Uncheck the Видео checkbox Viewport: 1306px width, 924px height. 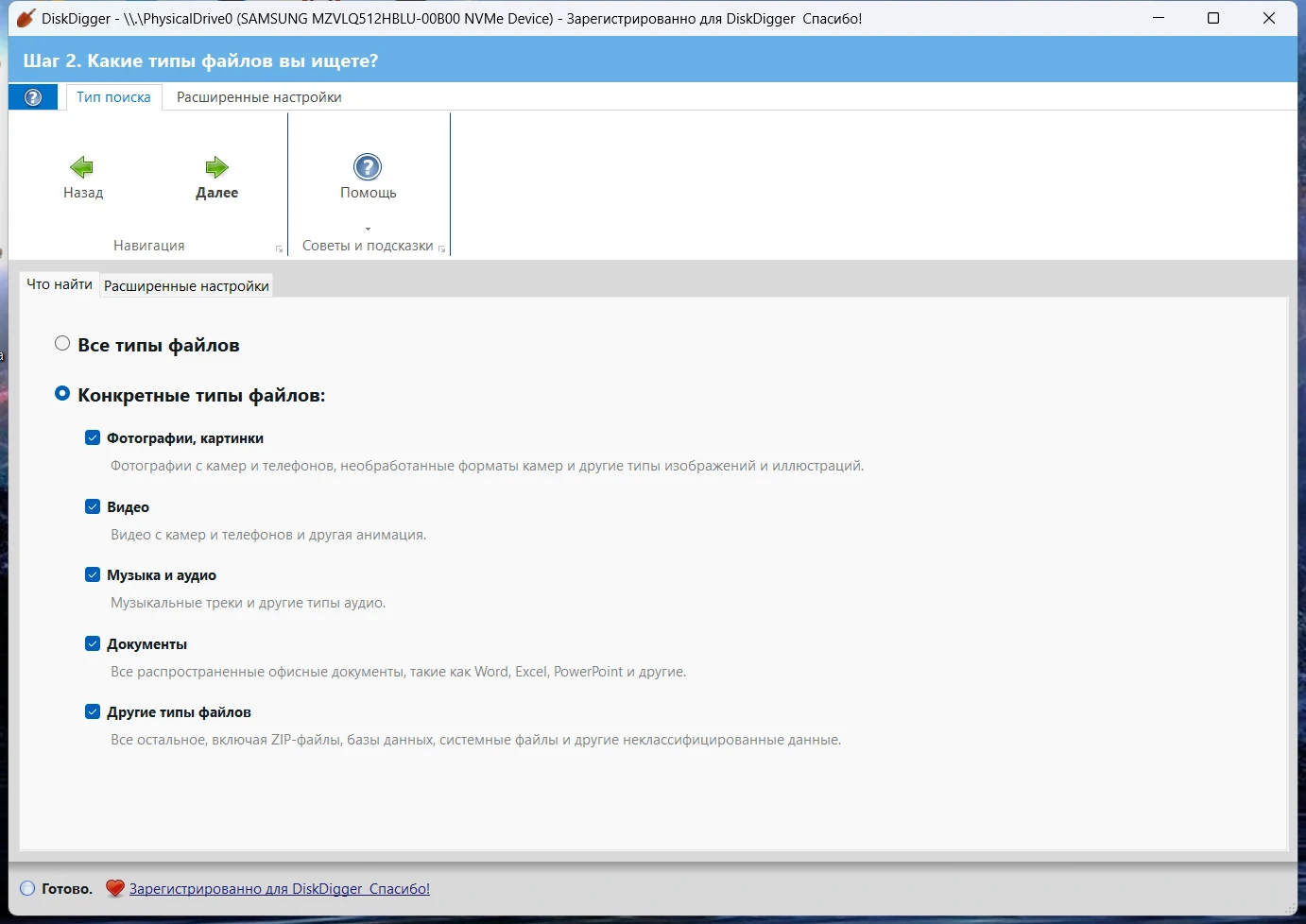[x=93, y=506]
